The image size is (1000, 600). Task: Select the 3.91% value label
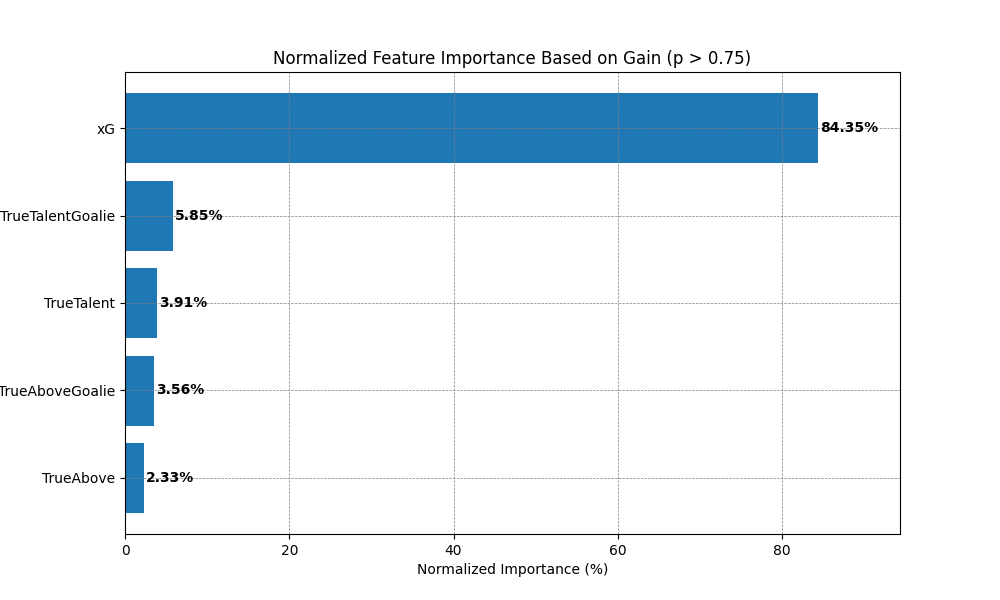pos(183,303)
